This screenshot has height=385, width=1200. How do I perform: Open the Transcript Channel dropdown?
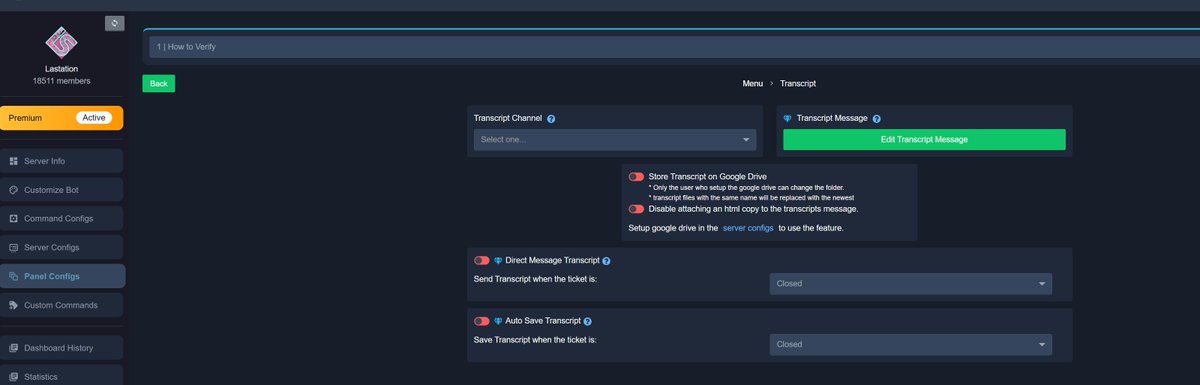(615, 140)
